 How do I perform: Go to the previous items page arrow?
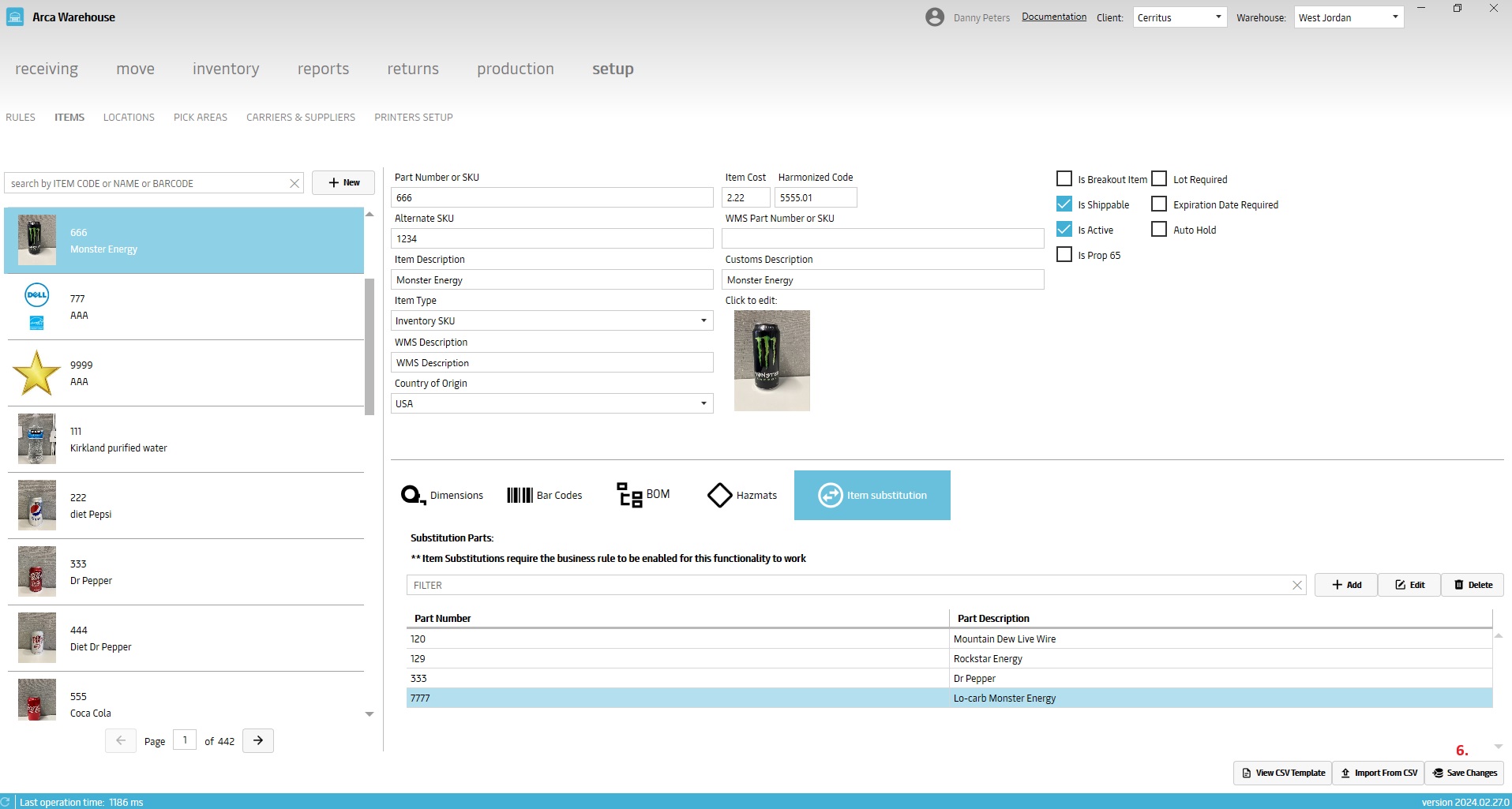pos(121,740)
